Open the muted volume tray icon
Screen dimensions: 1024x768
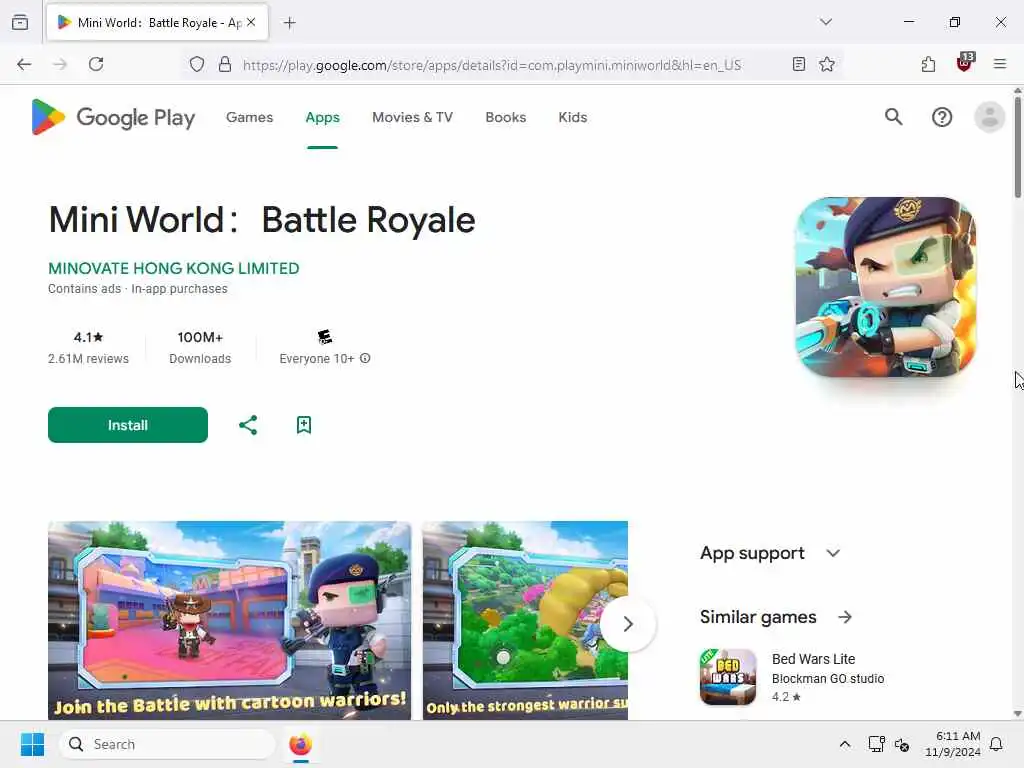point(902,744)
